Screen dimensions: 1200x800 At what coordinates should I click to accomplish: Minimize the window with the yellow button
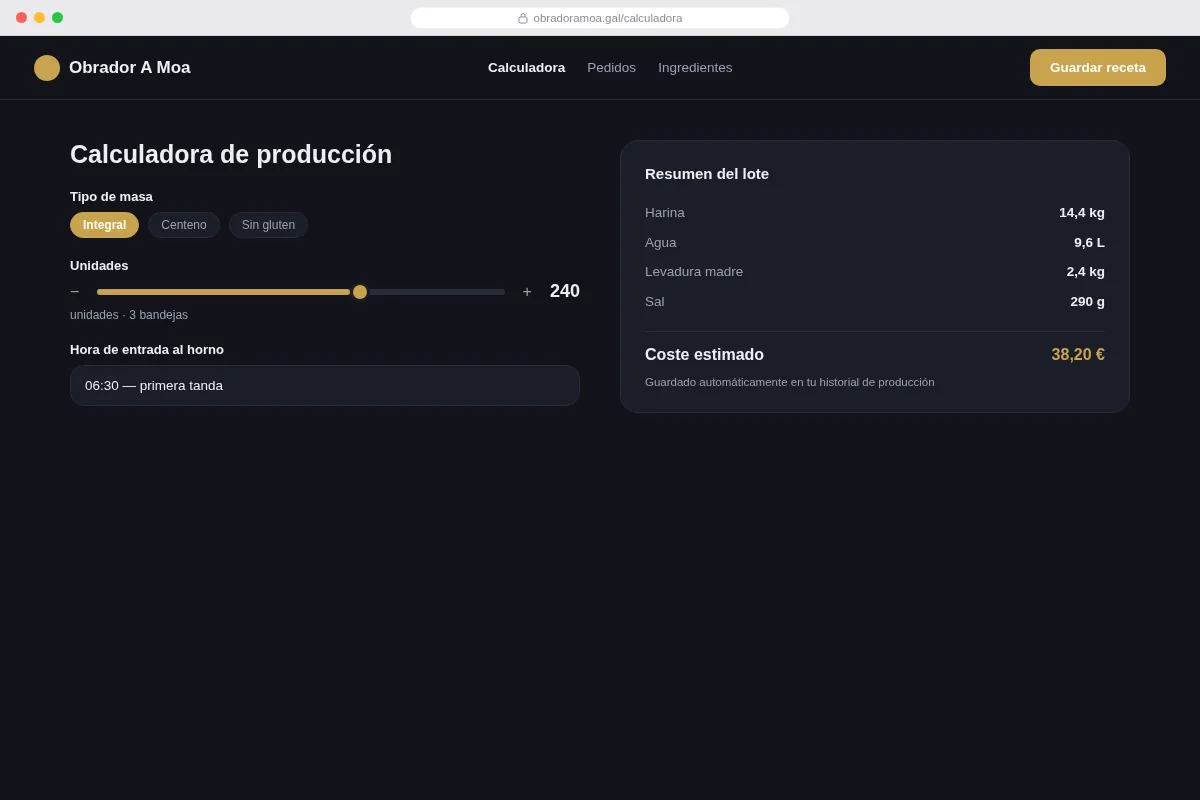pyautogui.click(x=39, y=18)
